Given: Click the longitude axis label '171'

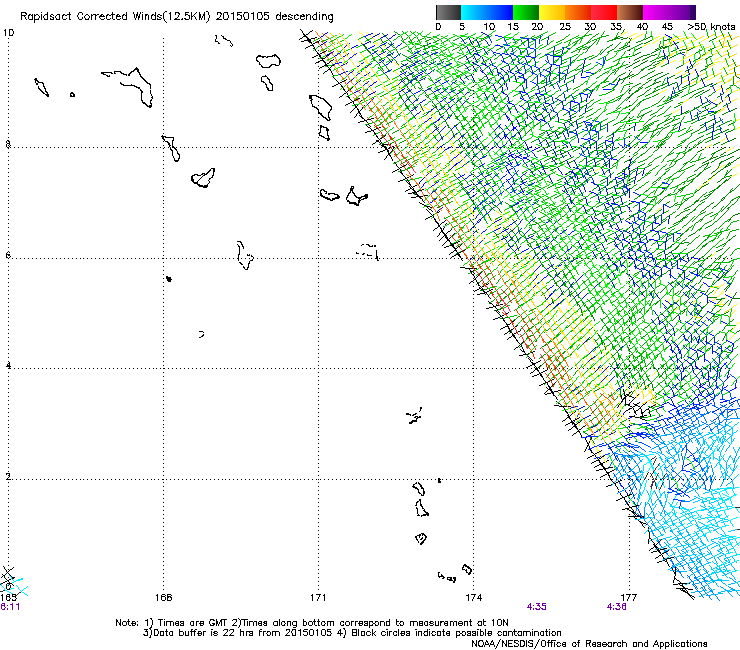Looking at the screenshot, I should (x=318, y=598).
